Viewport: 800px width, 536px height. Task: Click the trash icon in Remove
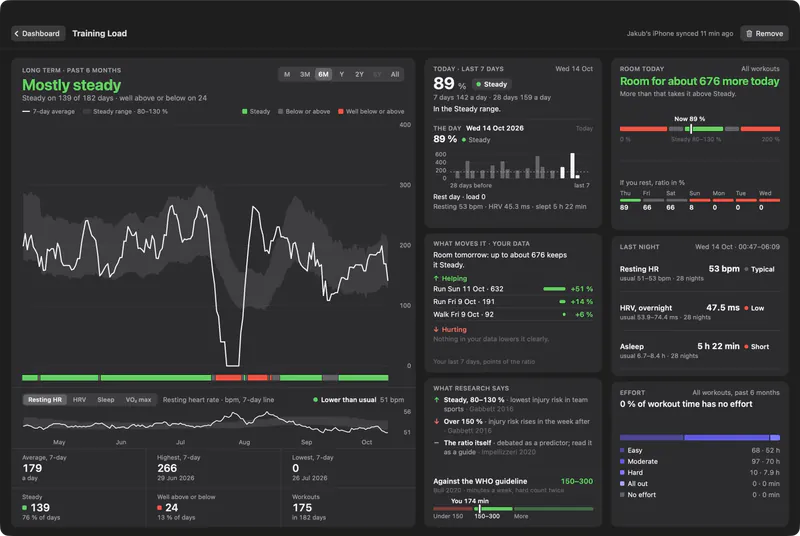[x=749, y=34]
